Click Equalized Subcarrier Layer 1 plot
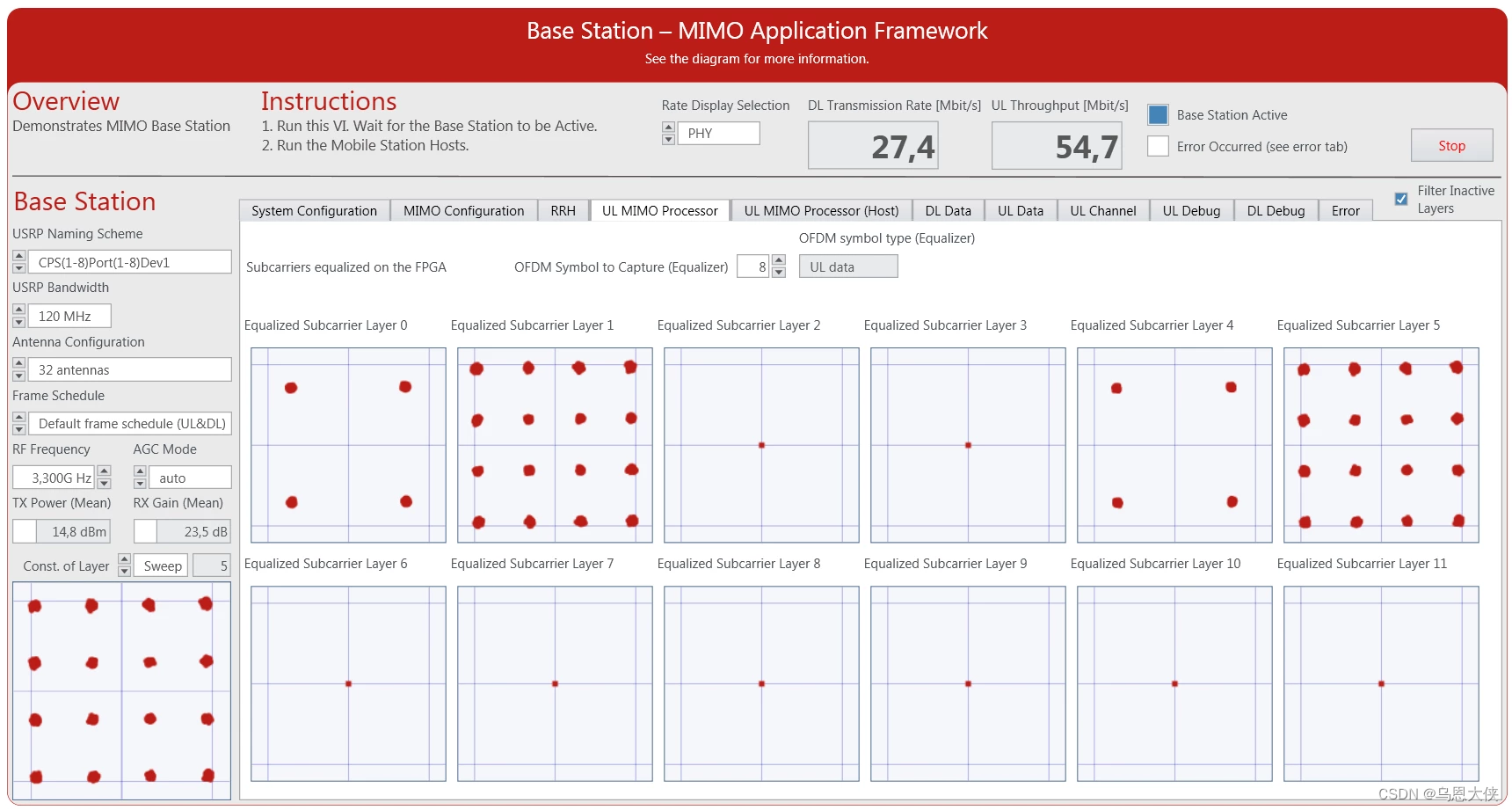1512x810 pixels. [x=555, y=445]
